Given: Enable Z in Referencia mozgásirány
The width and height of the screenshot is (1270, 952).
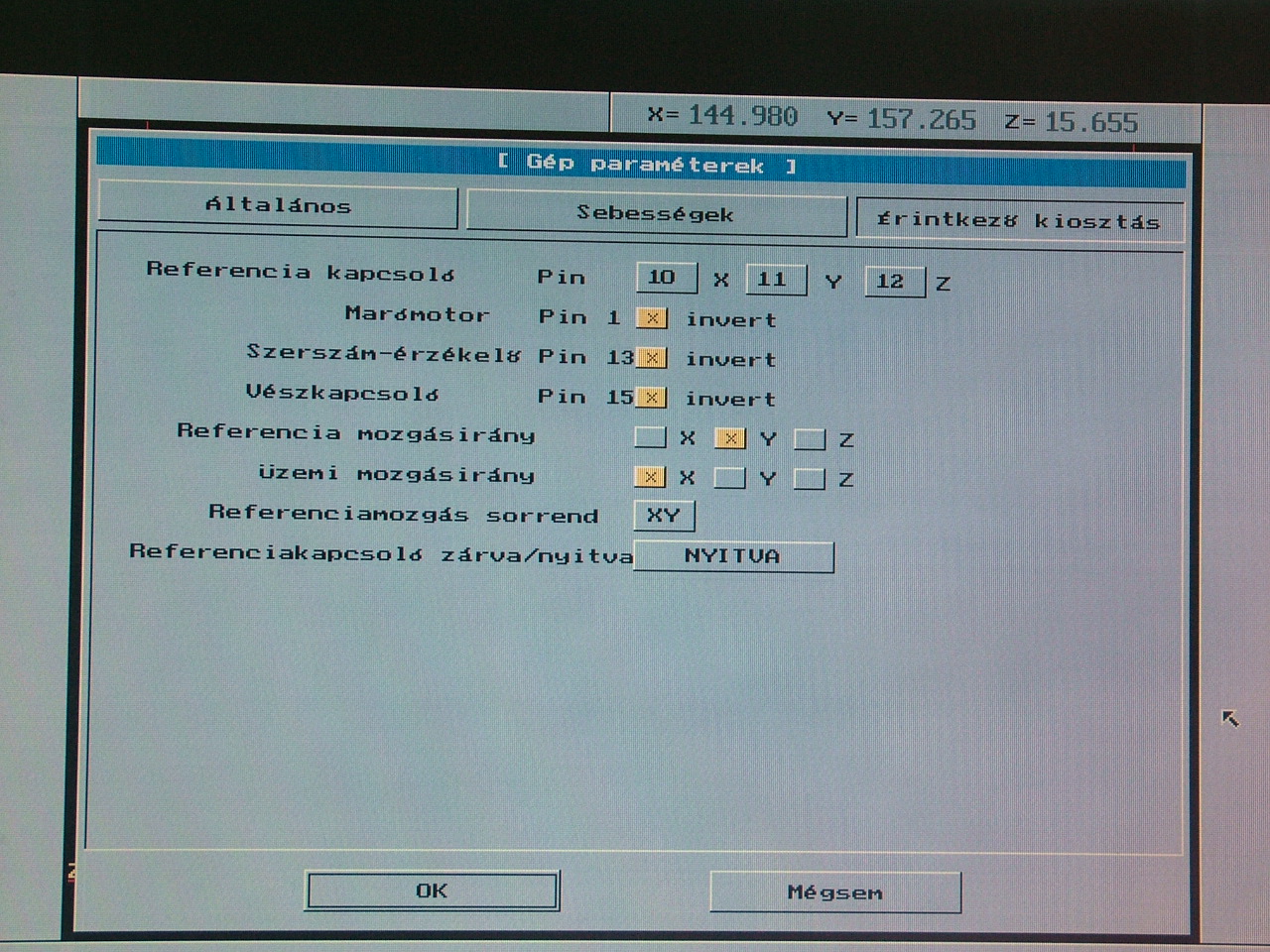Looking at the screenshot, I should [810, 439].
